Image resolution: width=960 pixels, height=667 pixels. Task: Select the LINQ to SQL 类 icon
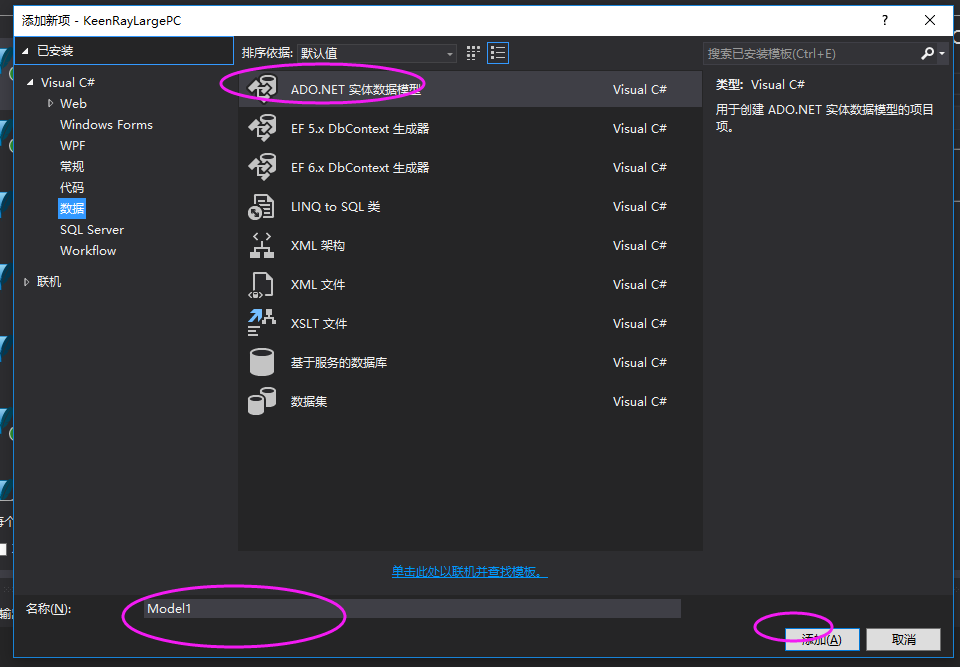click(x=261, y=206)
